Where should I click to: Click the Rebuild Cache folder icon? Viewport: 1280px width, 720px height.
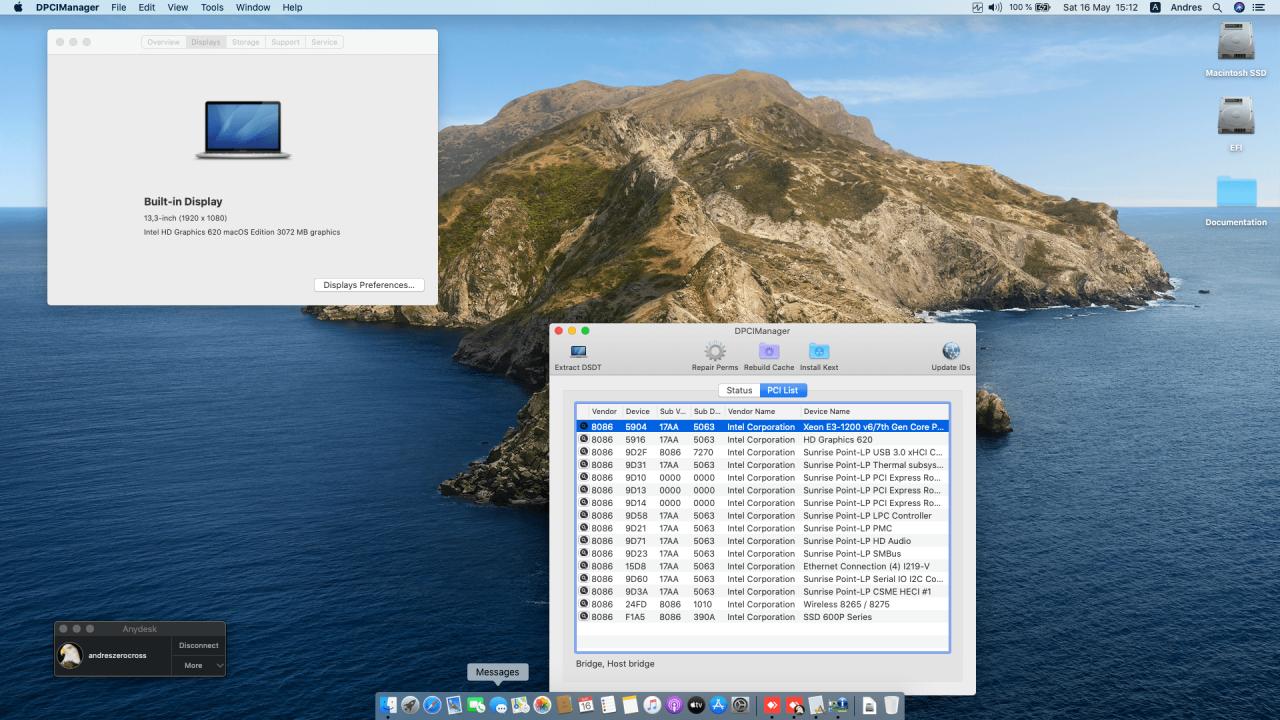(769, 352)
